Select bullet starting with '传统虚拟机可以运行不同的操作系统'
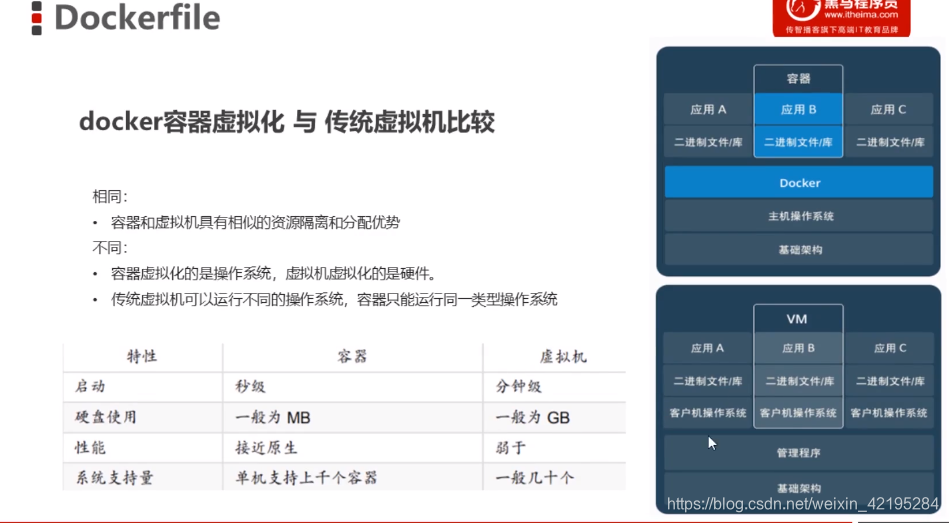949x523 pixels. (334, 299)
